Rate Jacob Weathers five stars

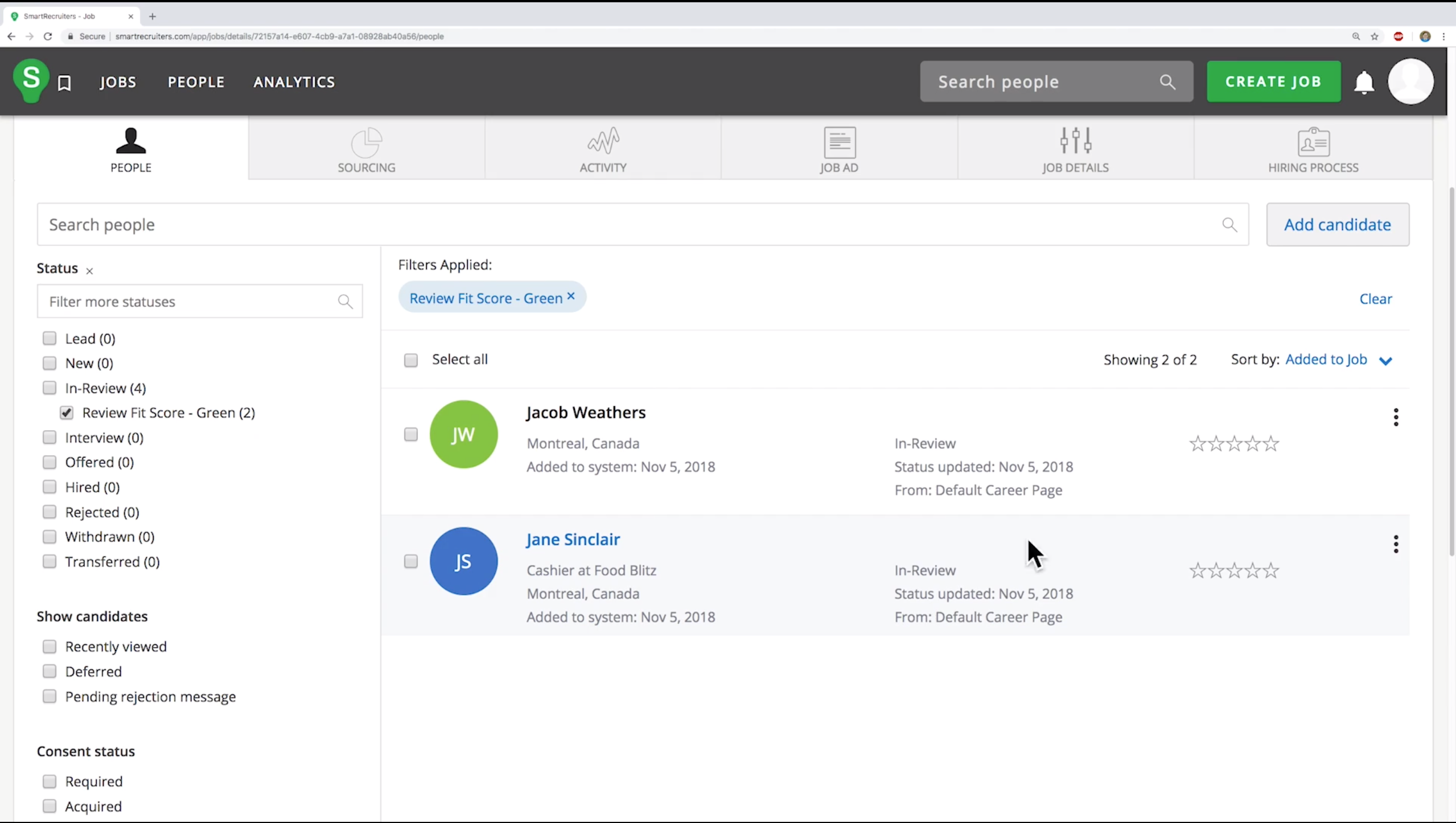click(1270, 444)
